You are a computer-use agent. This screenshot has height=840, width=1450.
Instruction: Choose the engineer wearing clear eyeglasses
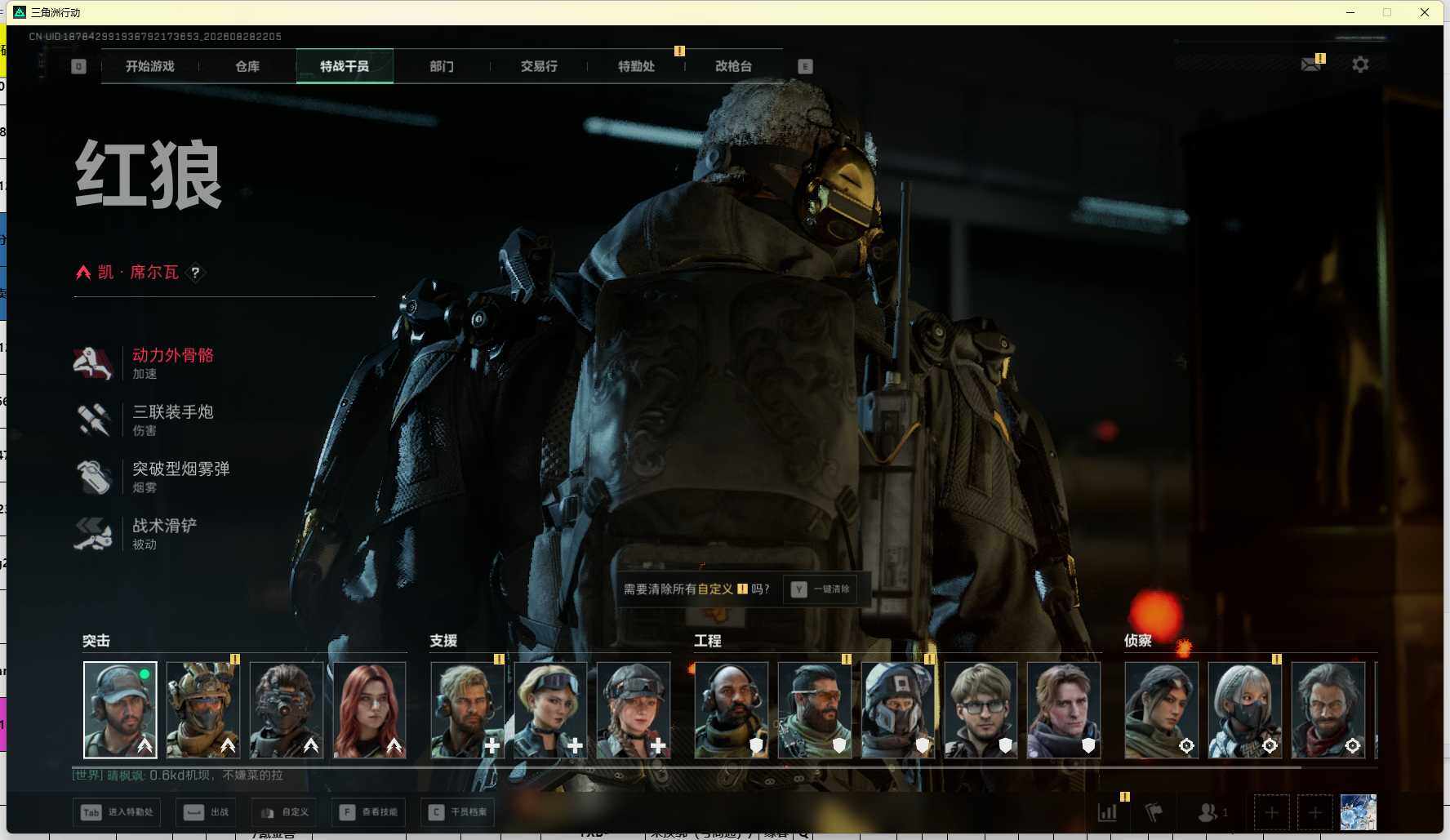[981, 710]
